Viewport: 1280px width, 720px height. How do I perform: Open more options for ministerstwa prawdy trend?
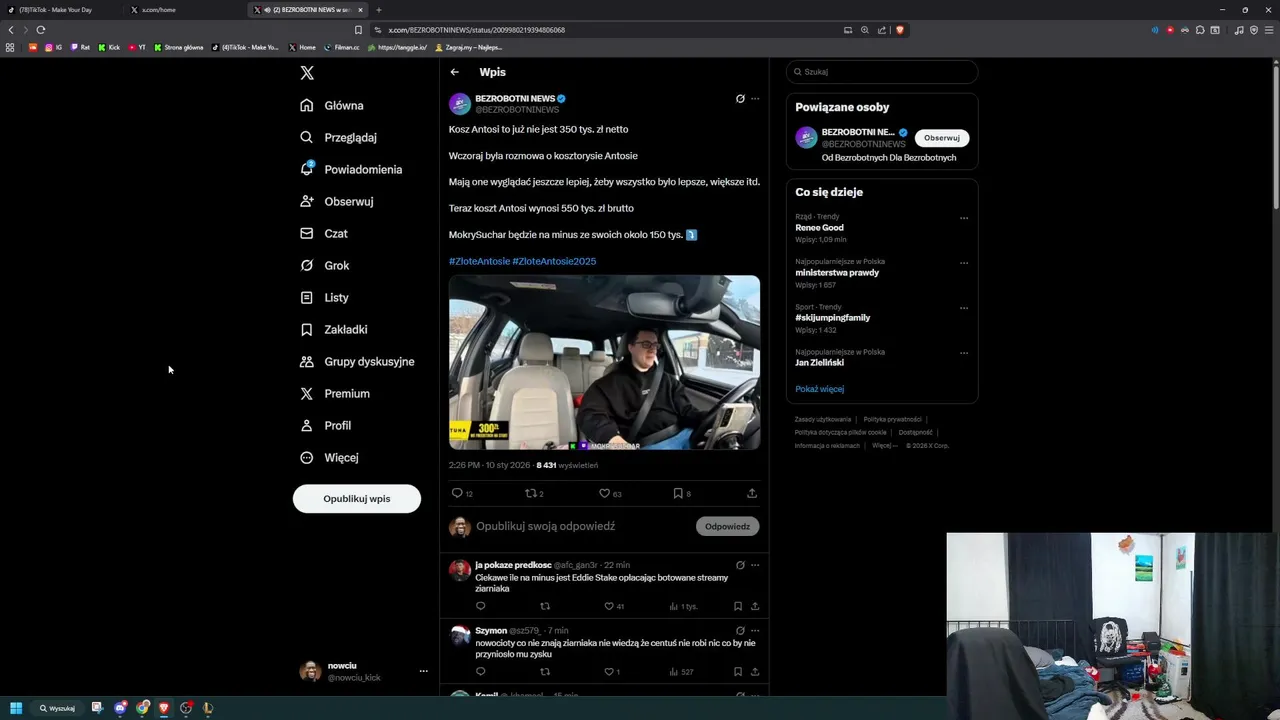(964, 263)
